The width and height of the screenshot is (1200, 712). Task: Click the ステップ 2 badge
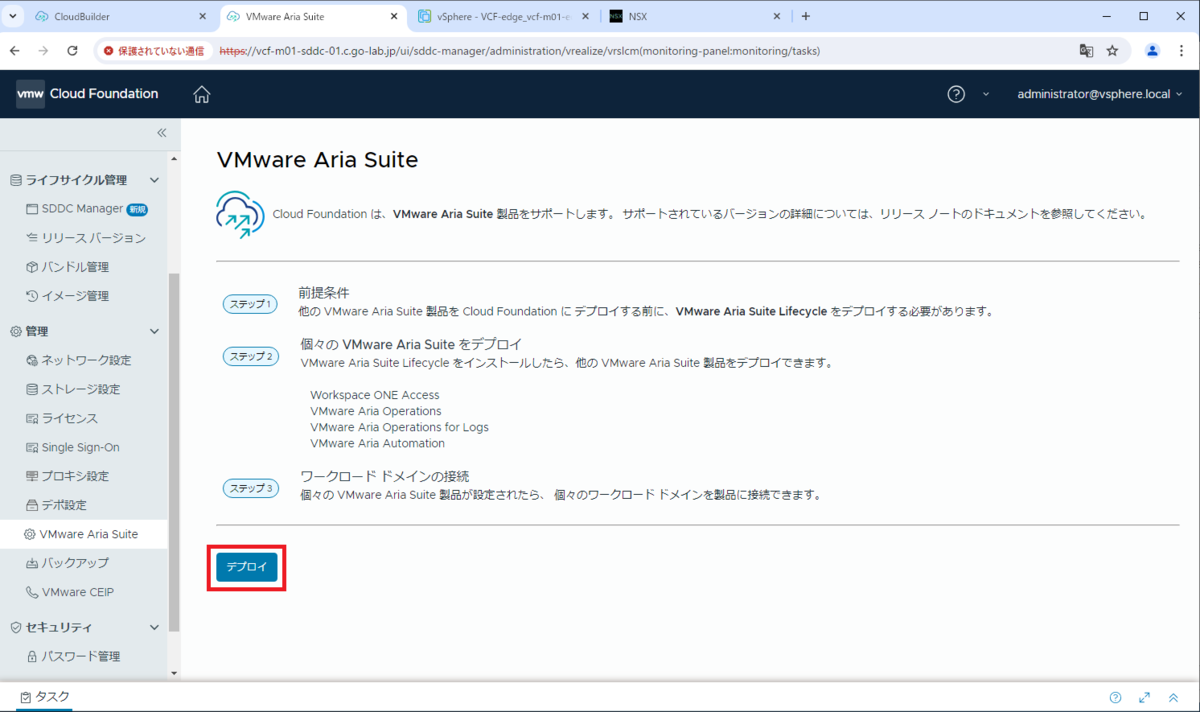pyautogui.click(x=250, y=356)
